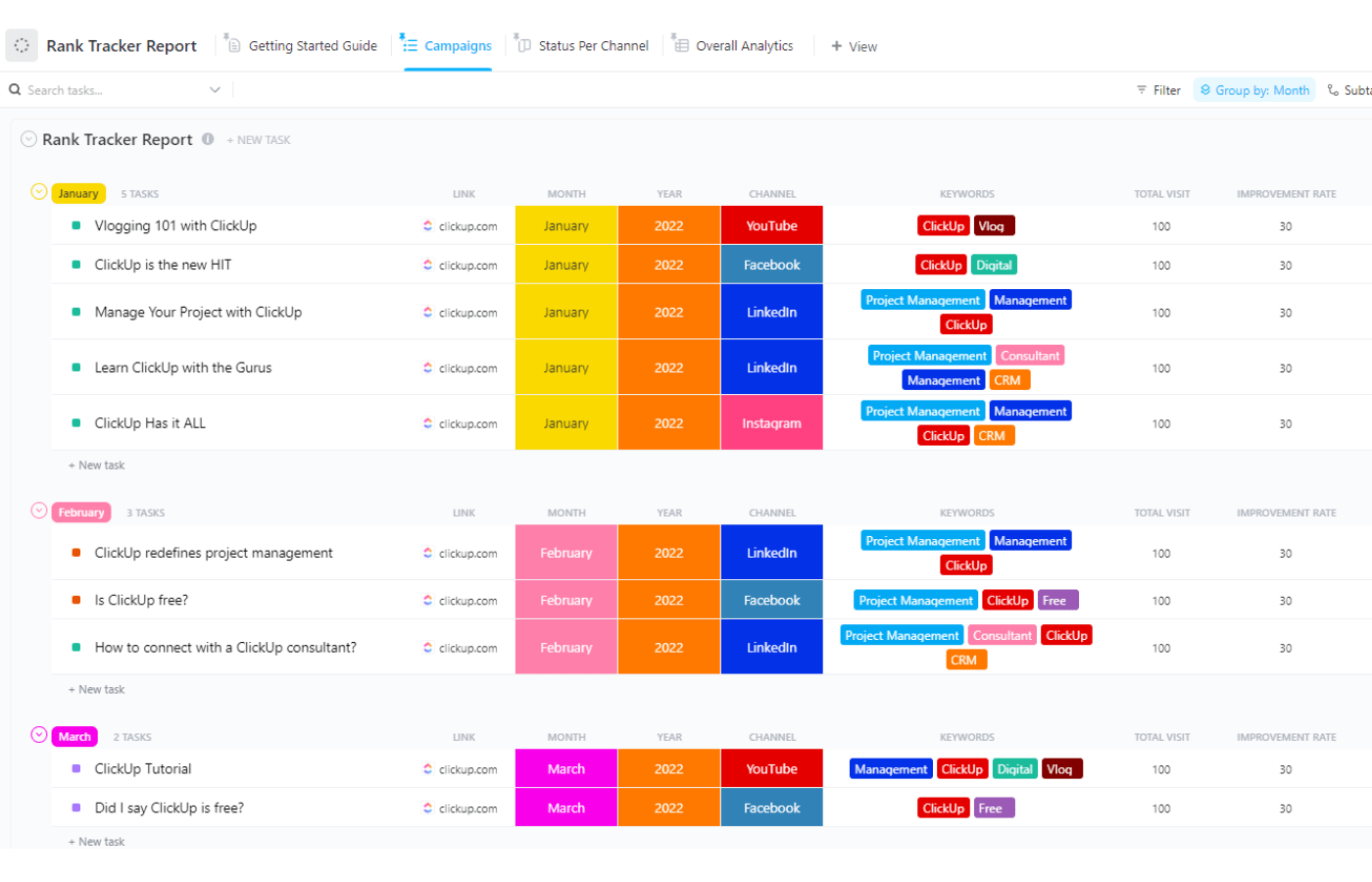Click the red YouTube channel cell for Vlogging 101

click(771, 225)
